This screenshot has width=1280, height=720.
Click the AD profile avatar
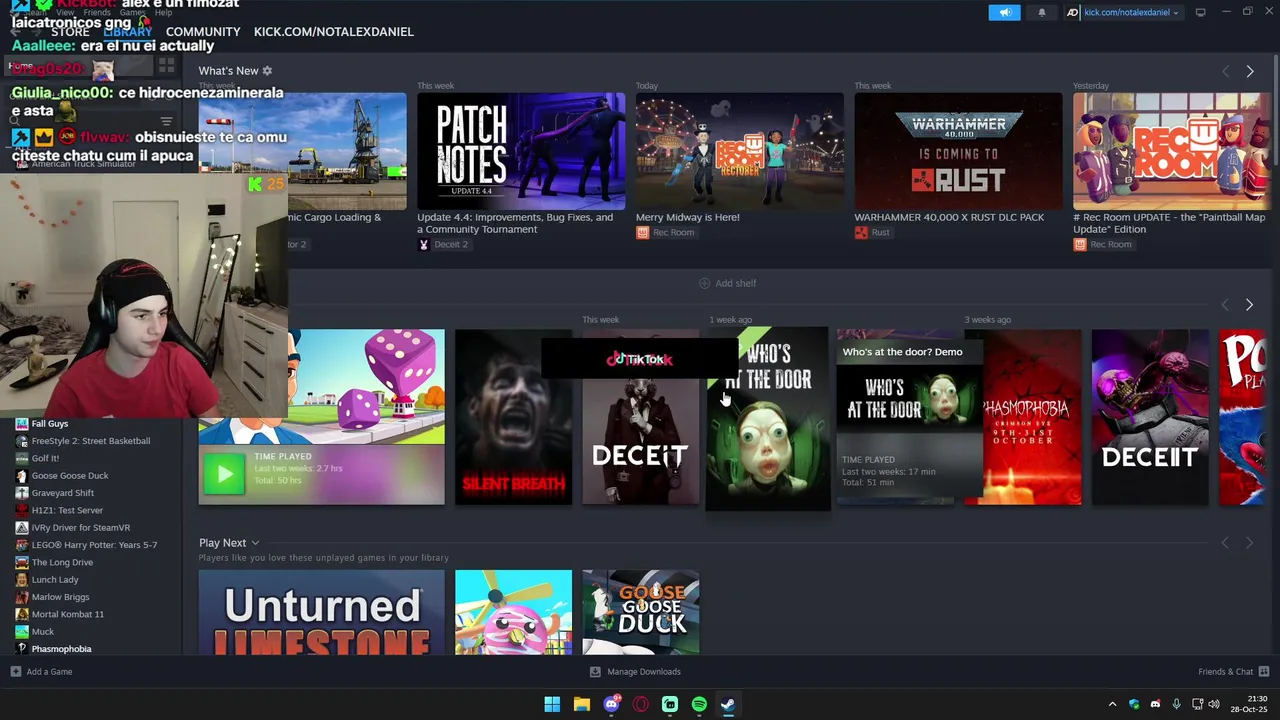(x=1072, y=12)
